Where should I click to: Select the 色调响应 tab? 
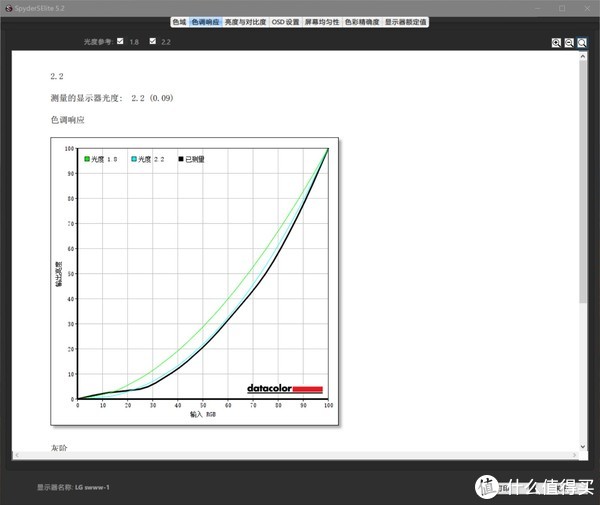[205, 22]
